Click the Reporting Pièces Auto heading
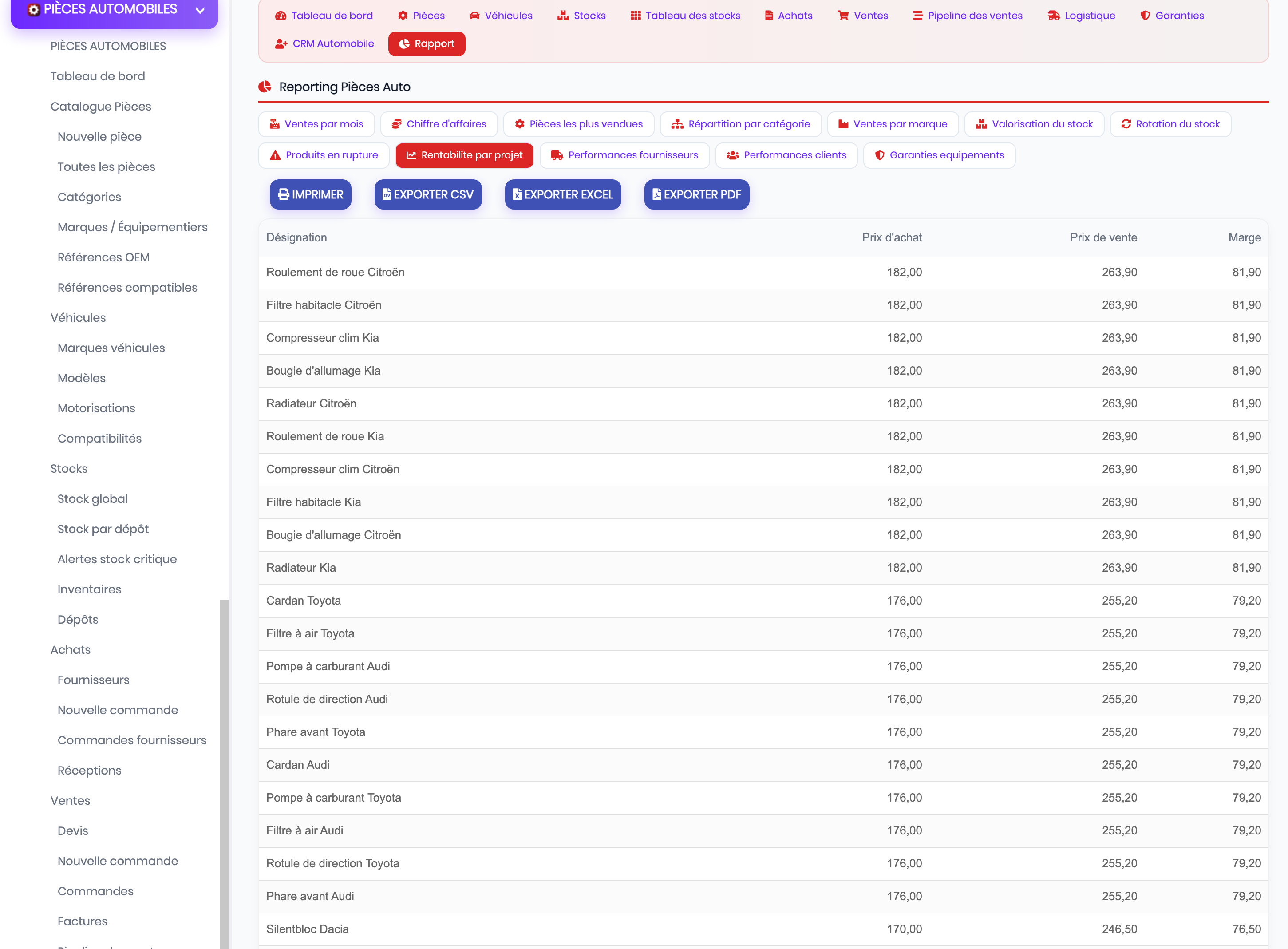Image resolution: width=1288 pixels, height=949 pixels. tap(344, 87)
